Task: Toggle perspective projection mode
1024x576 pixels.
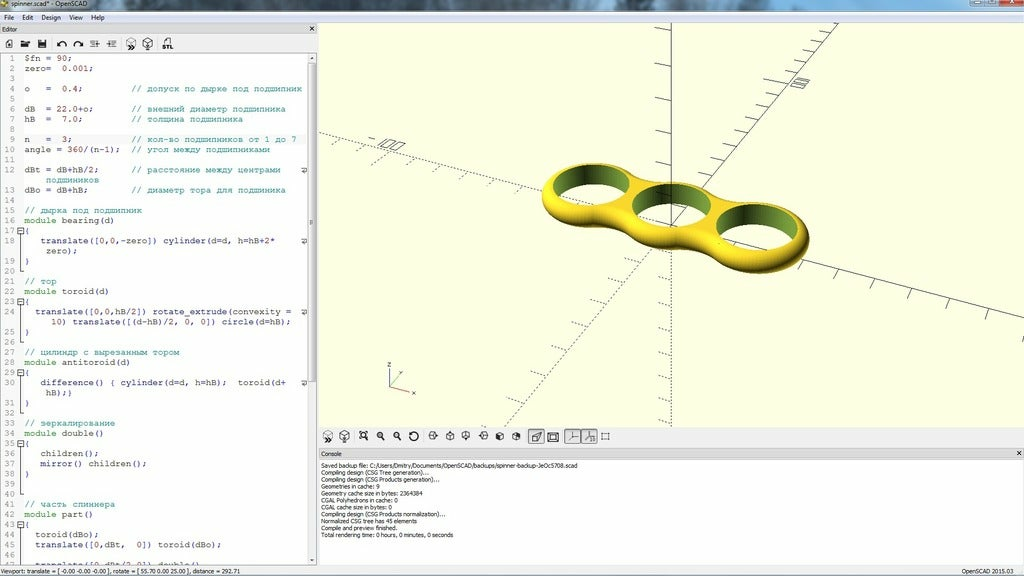Action: (535, 436)
